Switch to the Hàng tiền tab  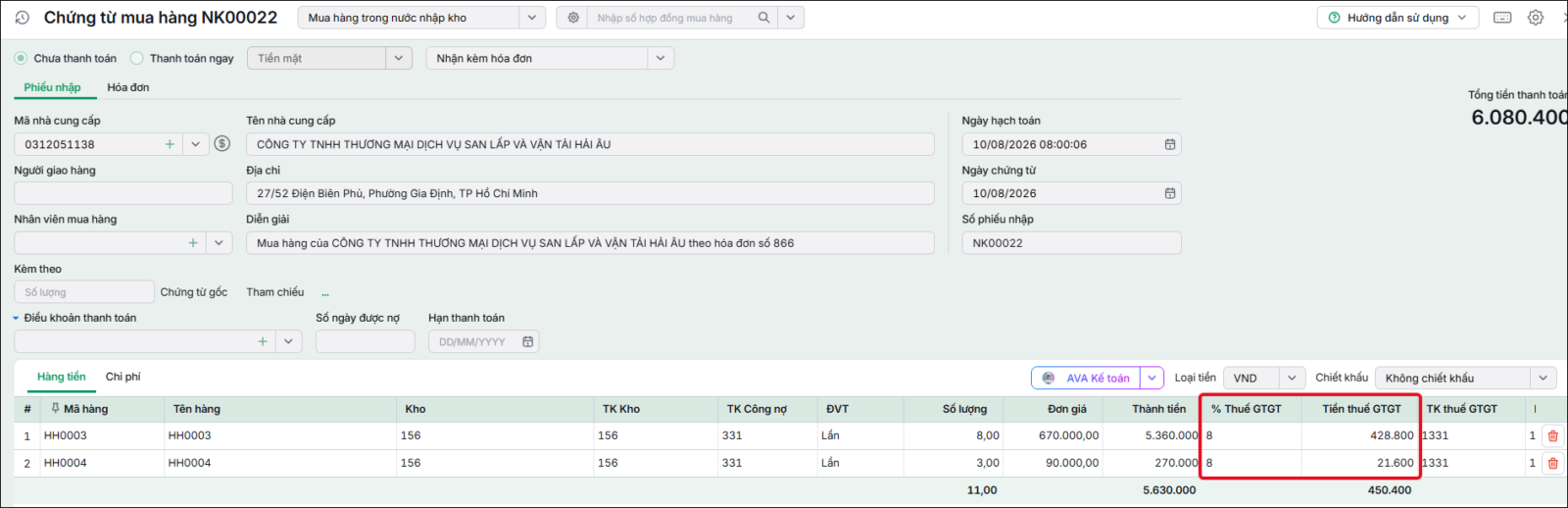(x=62, y=377)
